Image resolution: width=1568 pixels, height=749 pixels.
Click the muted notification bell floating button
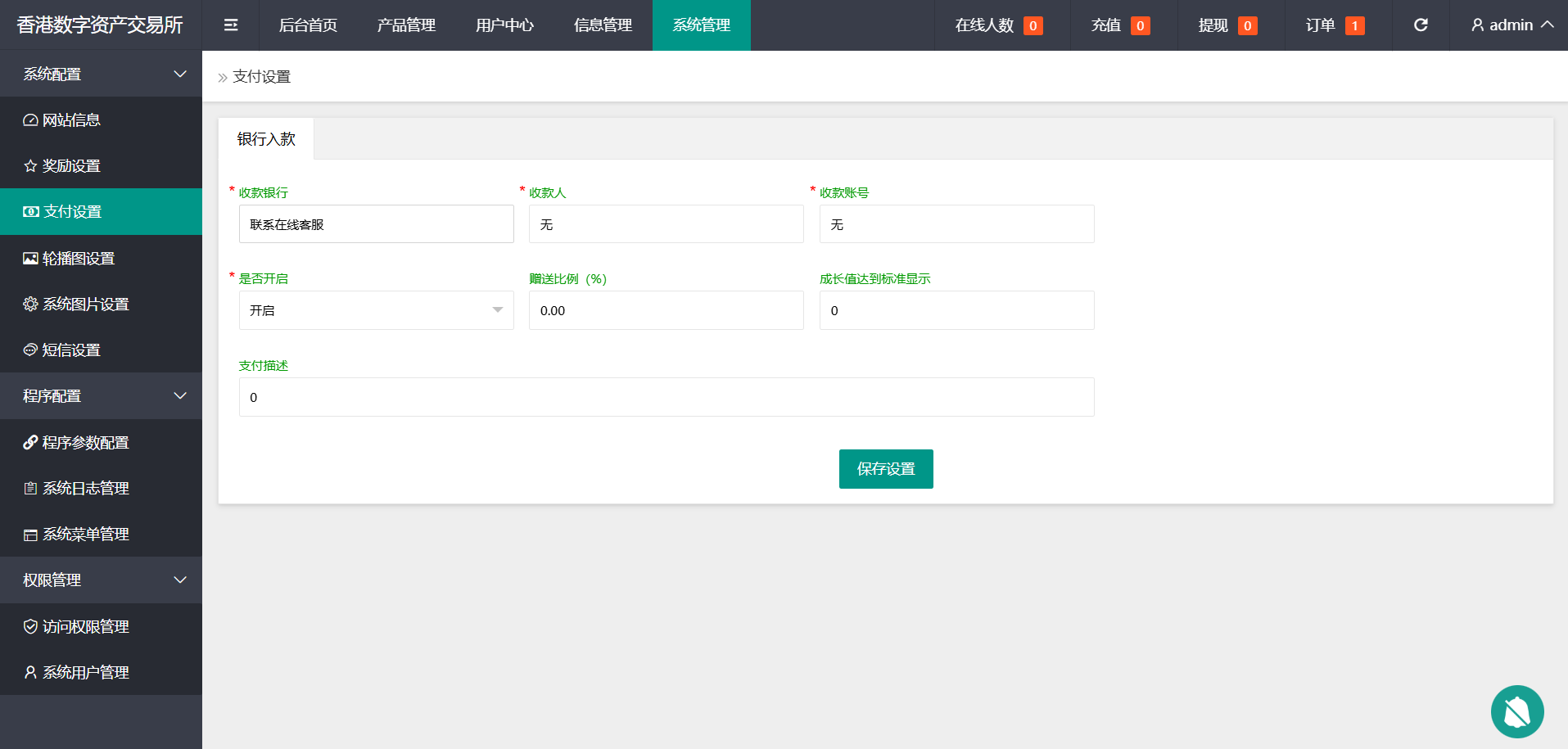tap(1517, 711)
